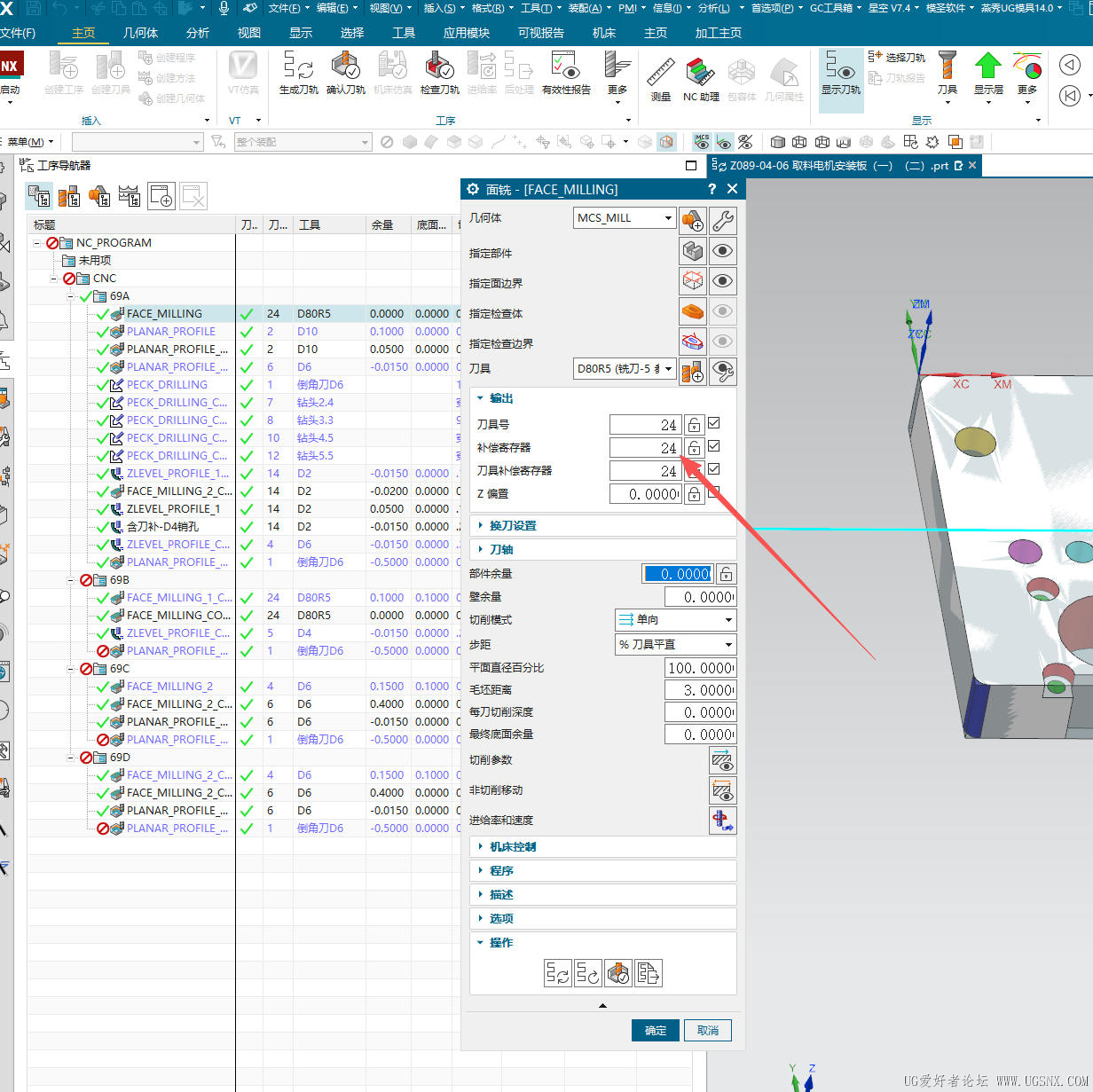The width and height of the screenshot is (1093, 1092).
Task: Toggle the 补偿寄存器 checkbox
Action: (x=714, y=446)
